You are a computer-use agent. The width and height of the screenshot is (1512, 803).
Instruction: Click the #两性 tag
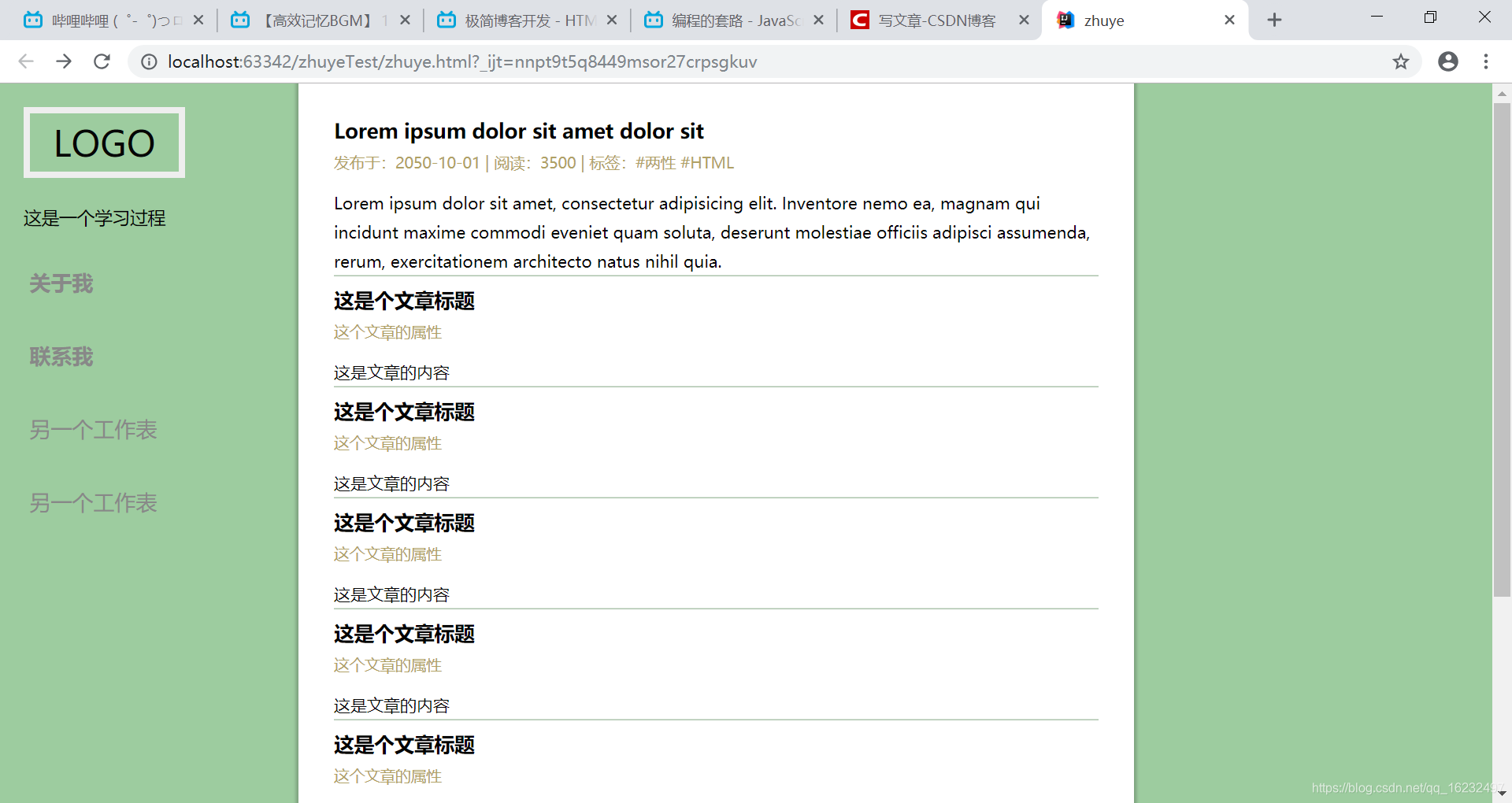[x=656, y=163]
